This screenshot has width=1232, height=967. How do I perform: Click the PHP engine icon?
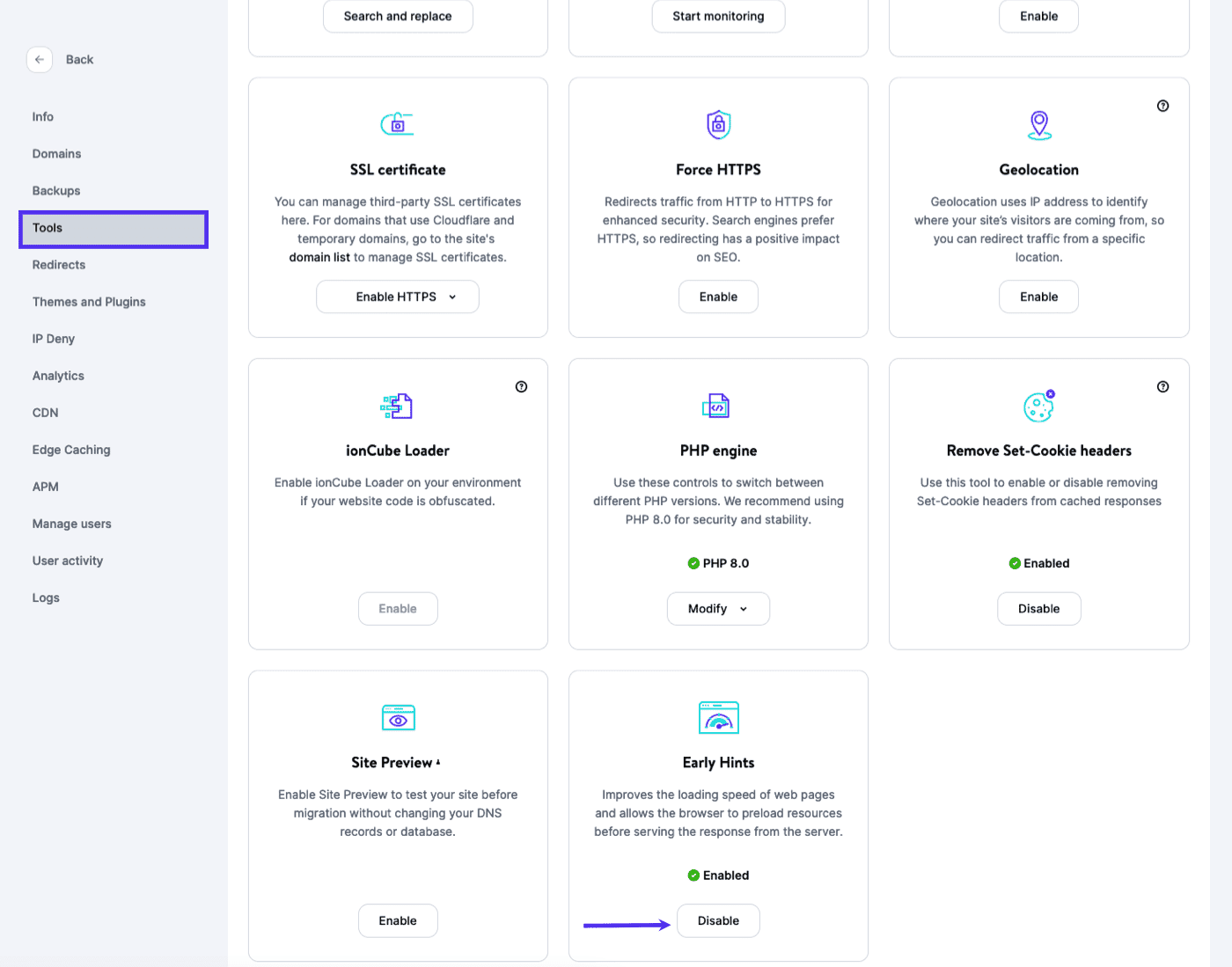coord(718,406)
